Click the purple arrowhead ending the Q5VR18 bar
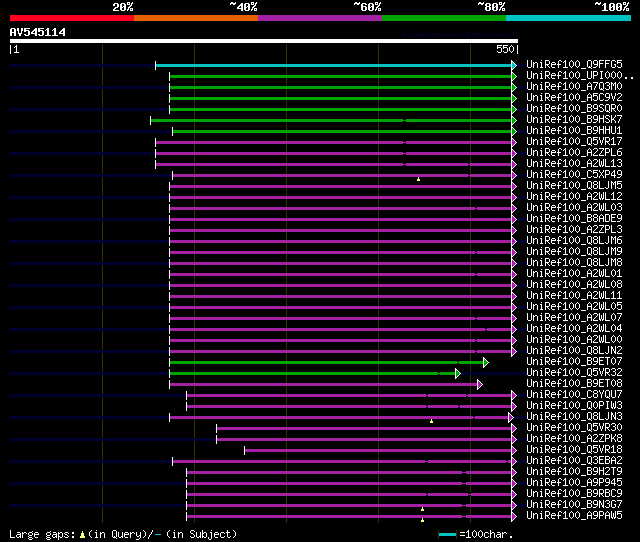The height and width of the screenshot is (542, 640). point(514,451)
